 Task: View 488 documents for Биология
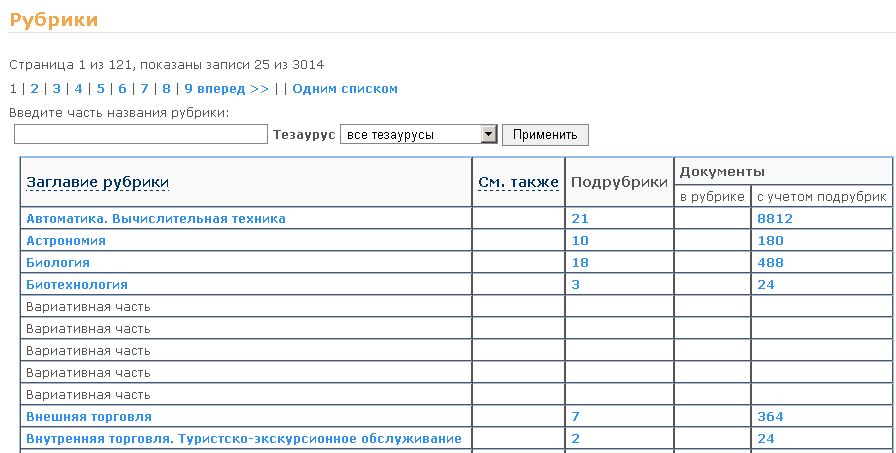[769, 262]
